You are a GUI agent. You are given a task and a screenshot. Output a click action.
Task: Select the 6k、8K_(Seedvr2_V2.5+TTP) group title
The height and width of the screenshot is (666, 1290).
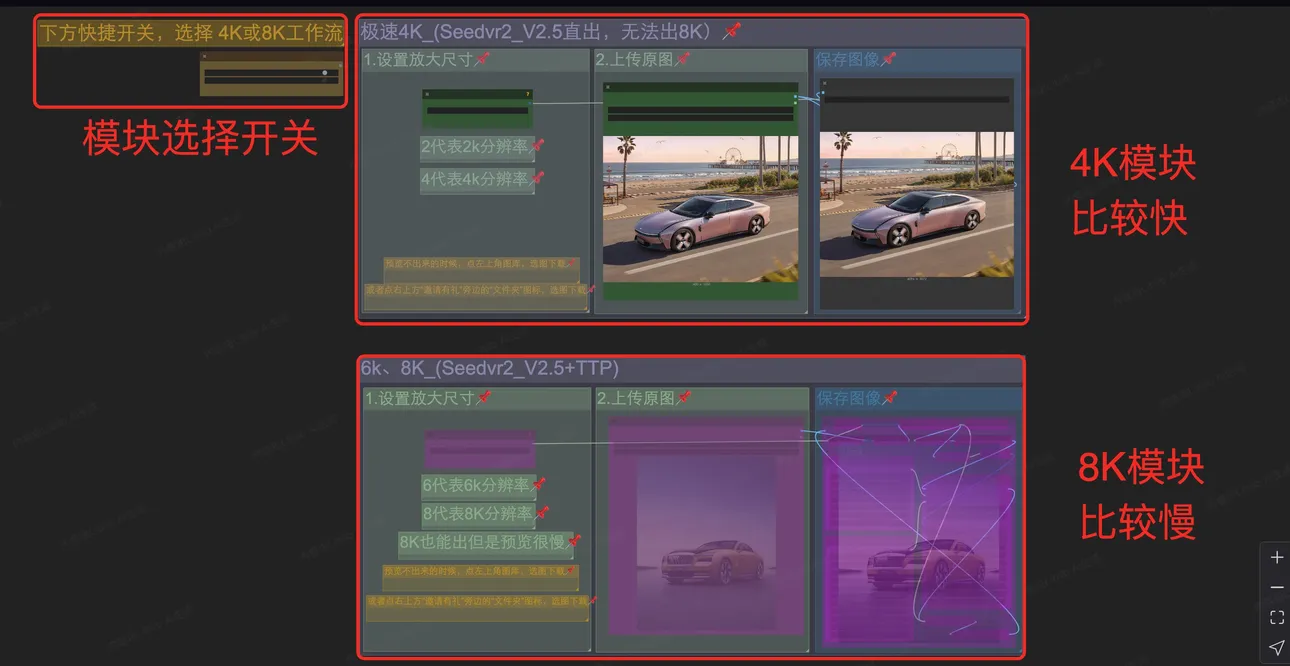click(490, 369)
